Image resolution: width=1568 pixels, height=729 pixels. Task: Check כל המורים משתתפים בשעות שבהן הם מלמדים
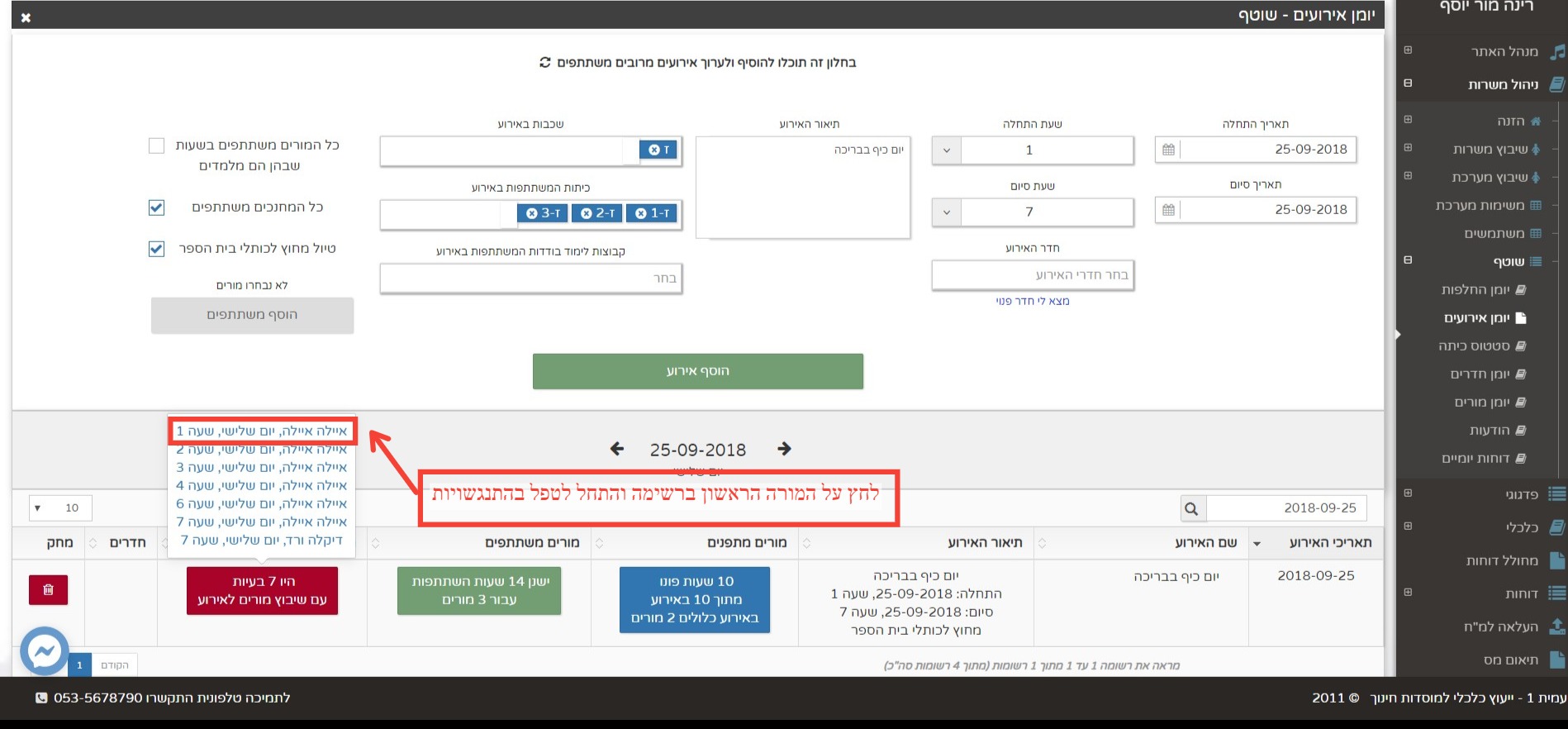click(x=156, y=145)
